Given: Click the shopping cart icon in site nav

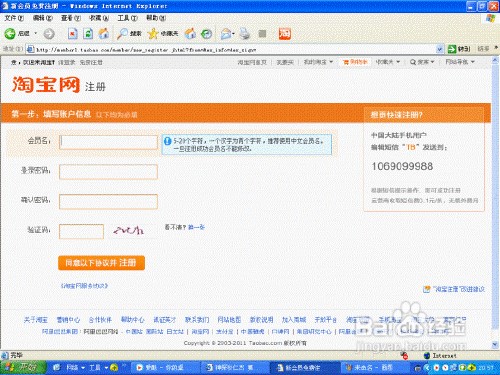Looking at the screenshot, I should [x=346, y=62].
